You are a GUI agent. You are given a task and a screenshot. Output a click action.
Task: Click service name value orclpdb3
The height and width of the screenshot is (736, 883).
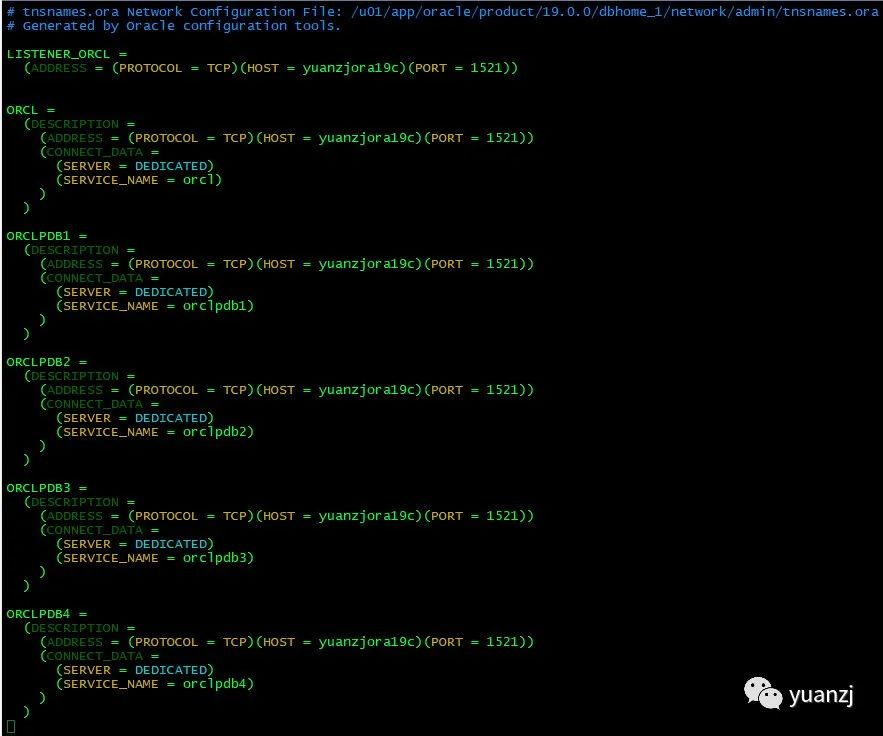click(215, 558)
